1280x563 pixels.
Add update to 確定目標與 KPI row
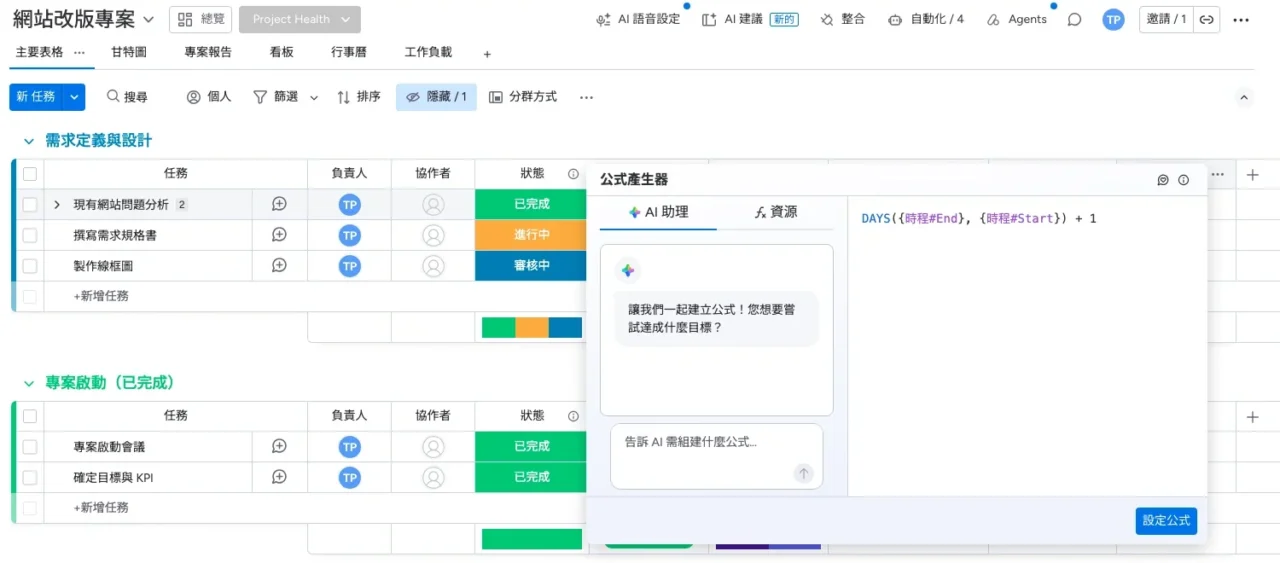click(x=280, y=478)
